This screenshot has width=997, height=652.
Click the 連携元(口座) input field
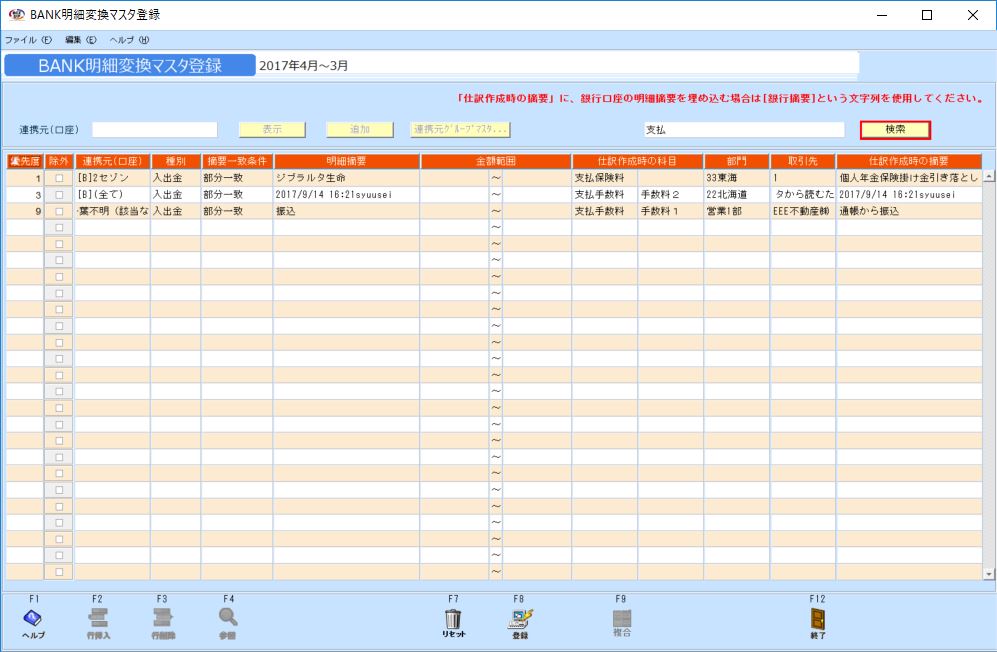tap(154, 130)
